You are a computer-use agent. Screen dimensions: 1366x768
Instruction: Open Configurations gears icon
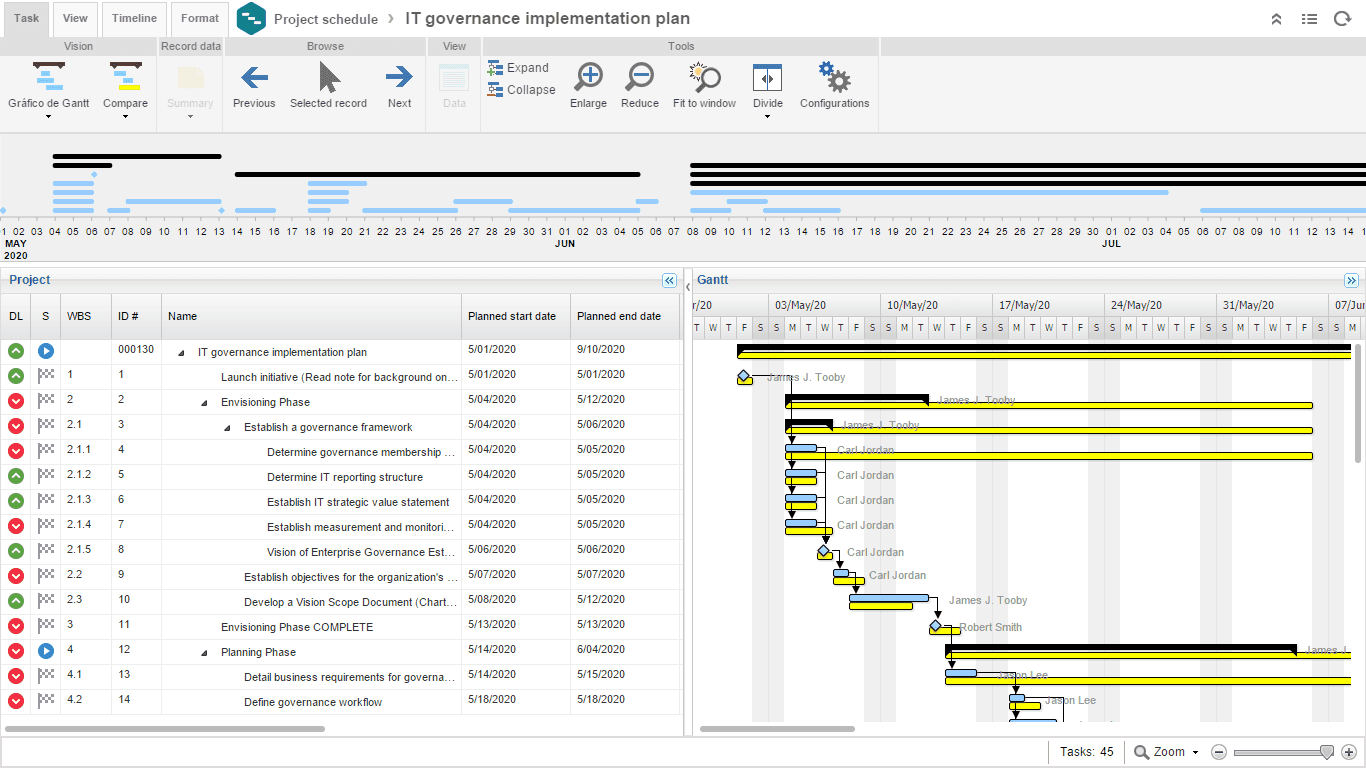[x=834, y=77]
